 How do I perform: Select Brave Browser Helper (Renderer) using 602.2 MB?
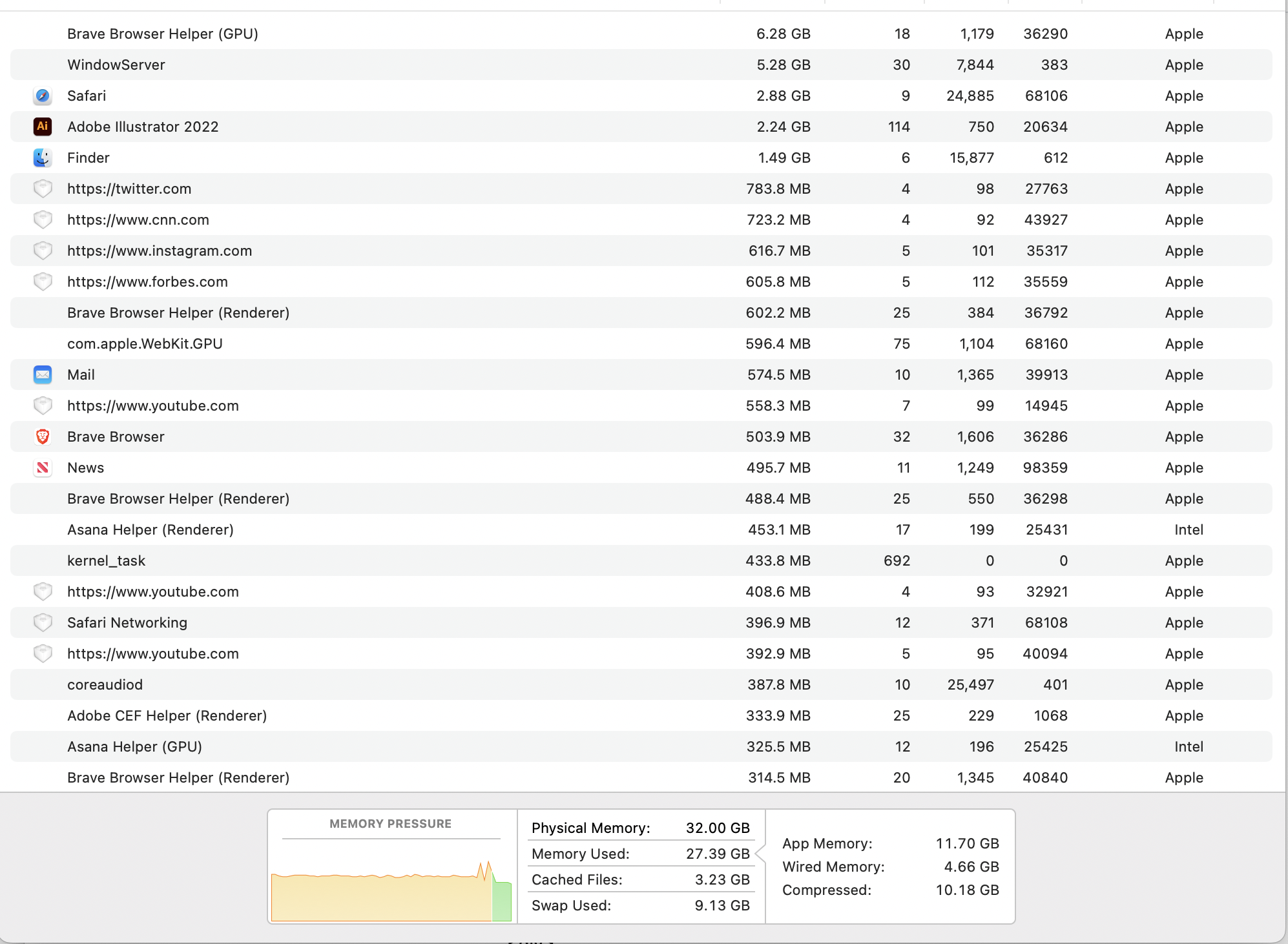click(178, 313)
